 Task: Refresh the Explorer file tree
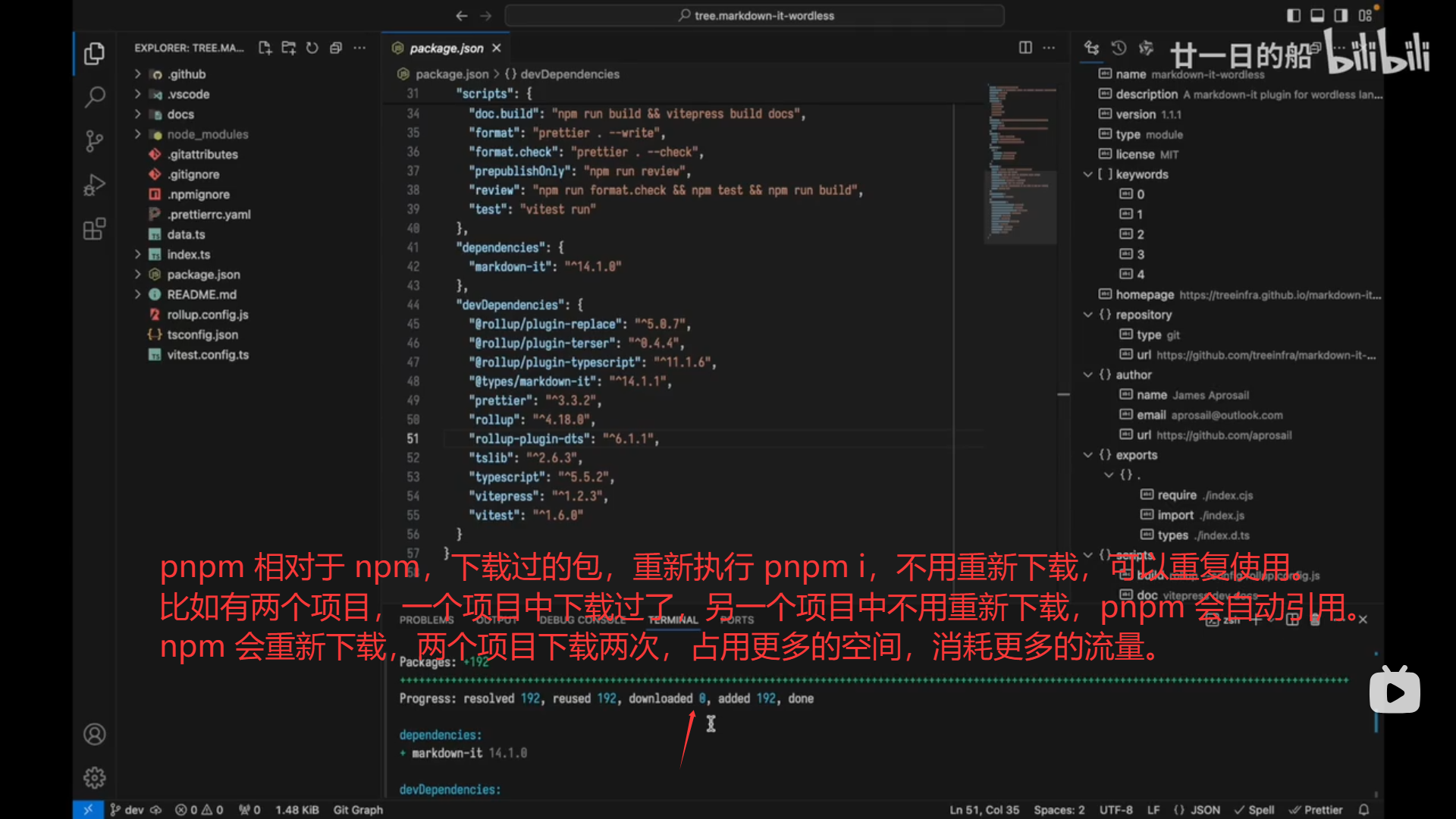point(312,48)
